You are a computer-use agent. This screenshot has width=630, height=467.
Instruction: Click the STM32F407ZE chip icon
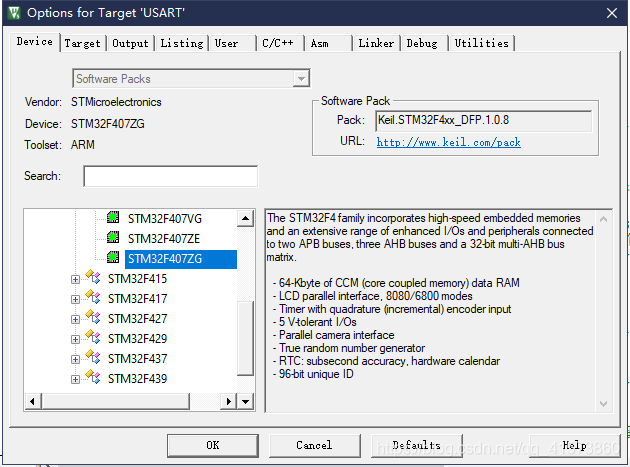[113, 238]
